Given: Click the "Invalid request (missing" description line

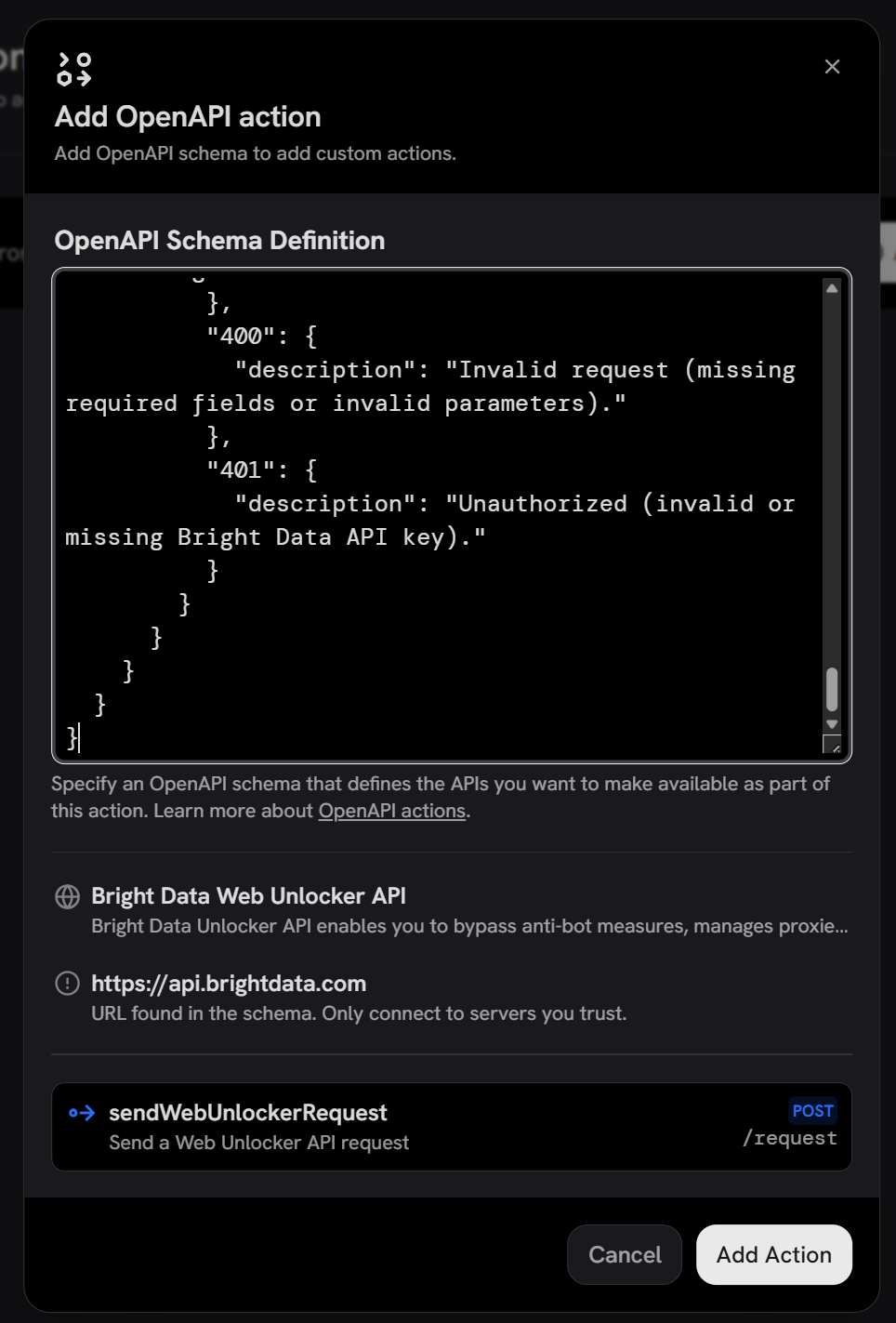Looking at the screenshot, I should pyautogui.click(x=515, y=370).
